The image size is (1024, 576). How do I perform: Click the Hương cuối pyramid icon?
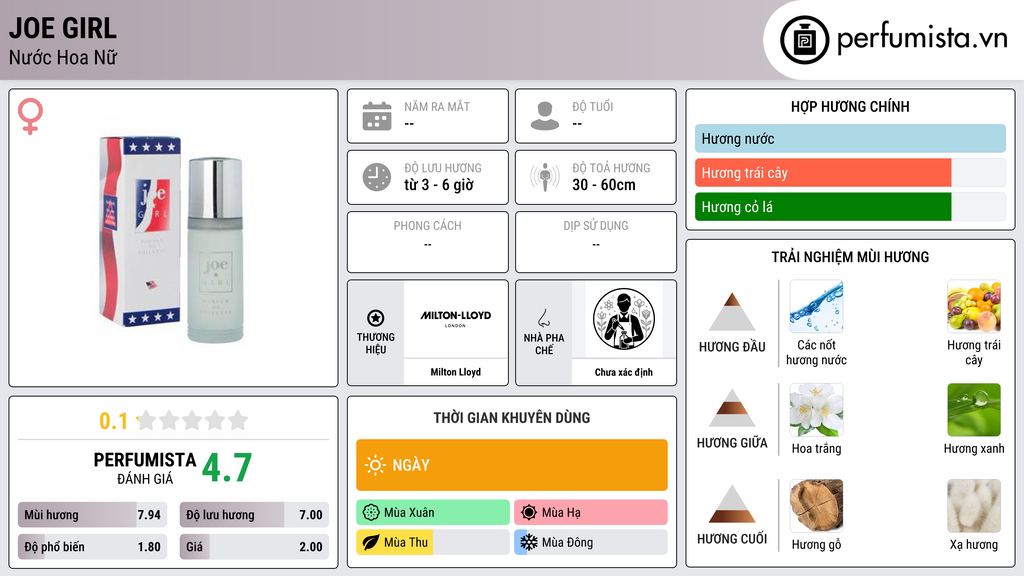pos(732,504)
